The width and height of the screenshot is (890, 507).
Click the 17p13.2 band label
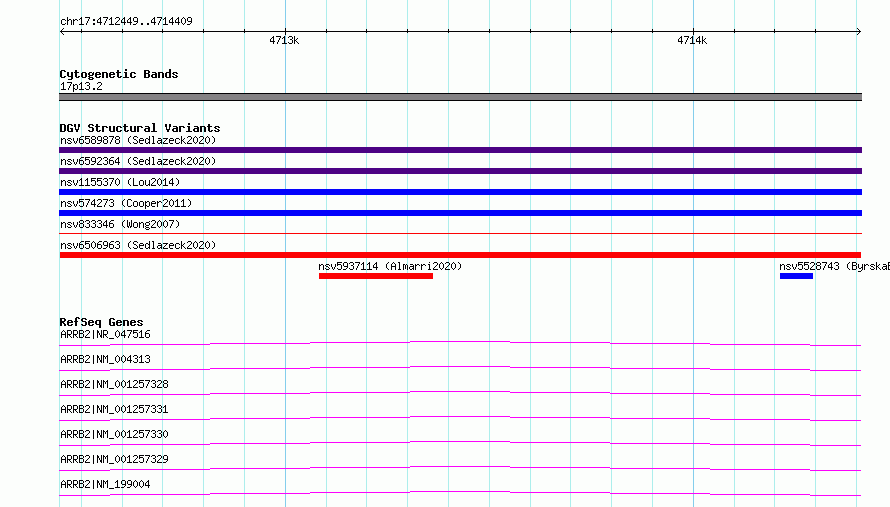[81, 86]
